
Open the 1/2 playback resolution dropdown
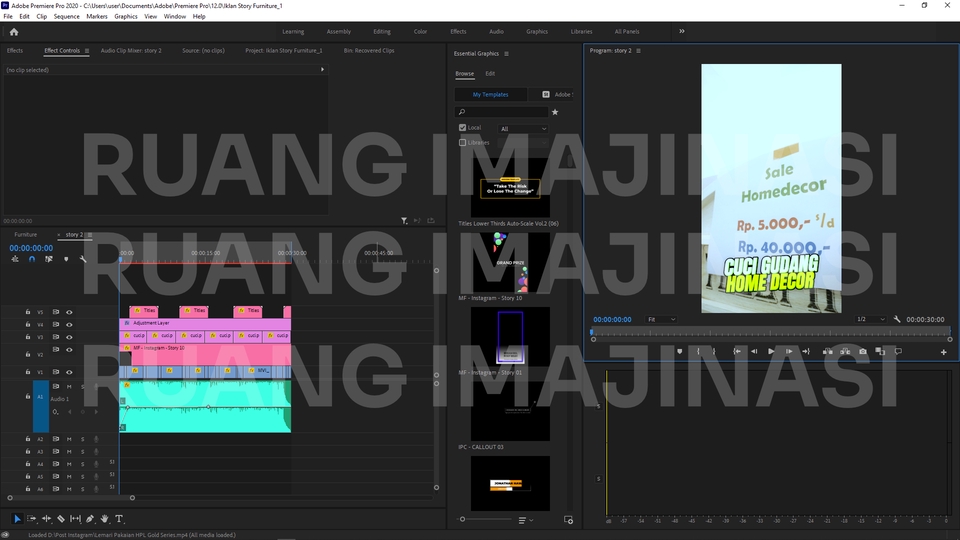pos(870,320)
